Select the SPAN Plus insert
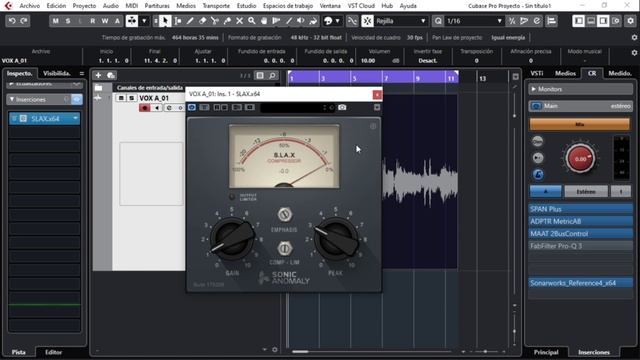The width and height of the screenshot is (640, 360). [x=580, y=209]
